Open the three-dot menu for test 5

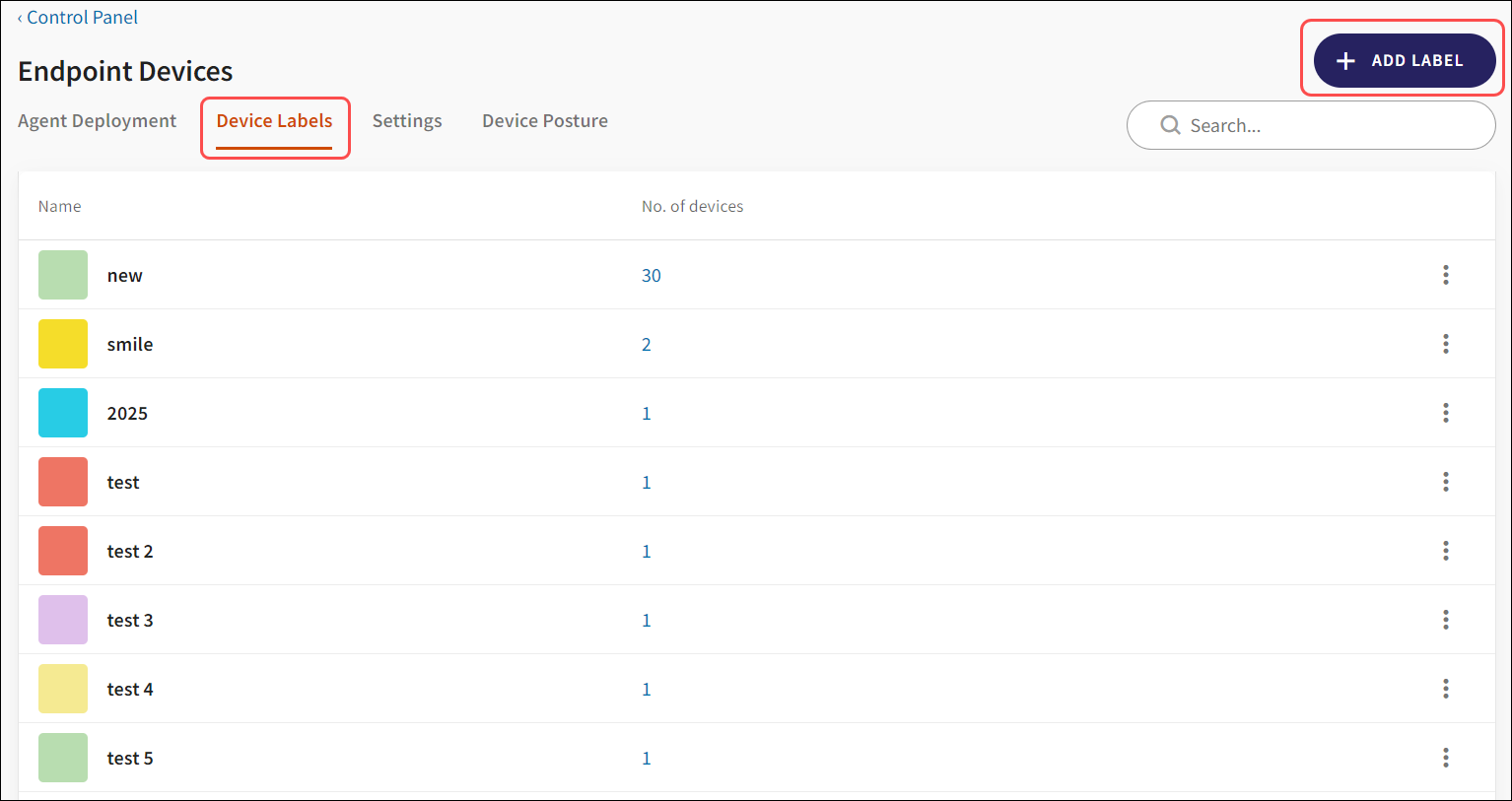pos(1445,758)
